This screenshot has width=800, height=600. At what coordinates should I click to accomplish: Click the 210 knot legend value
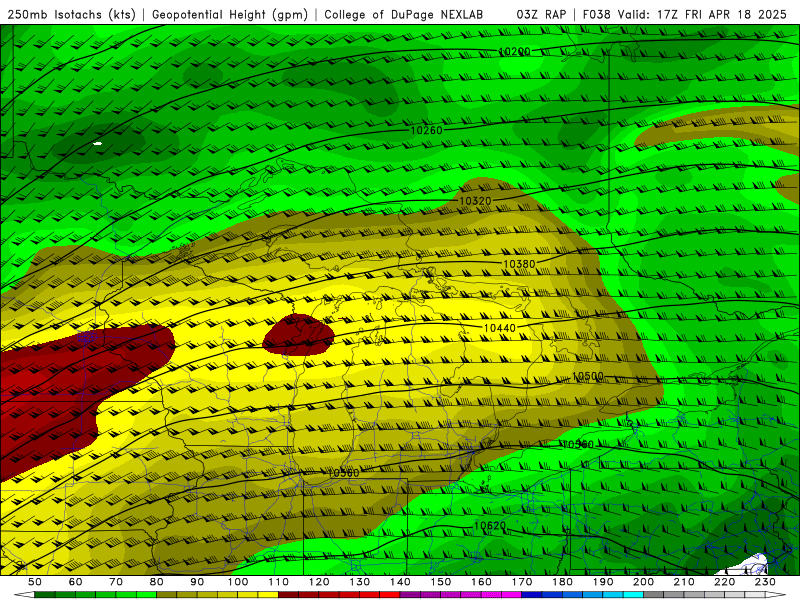[x=684, y=582]
